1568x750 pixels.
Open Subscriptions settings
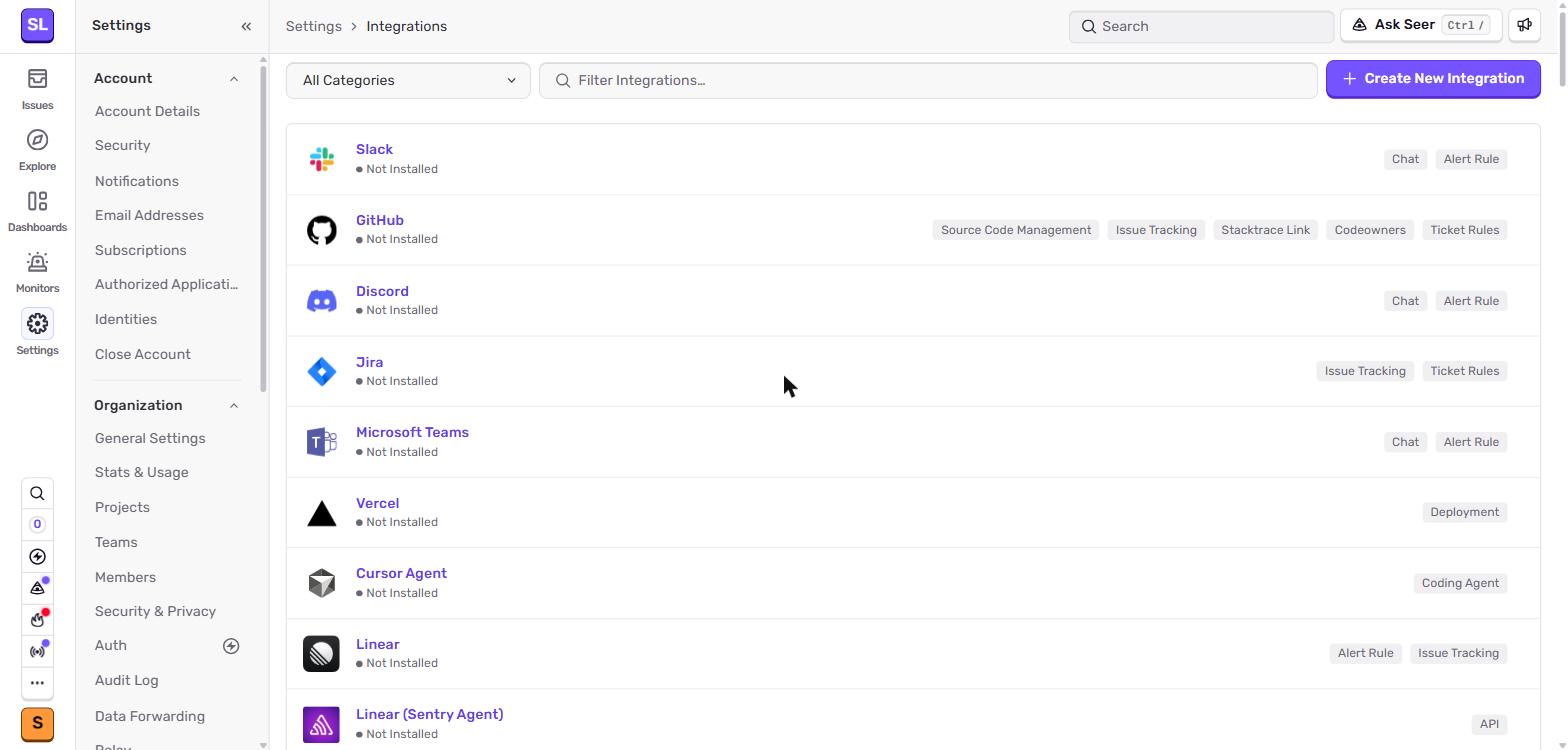140,250
